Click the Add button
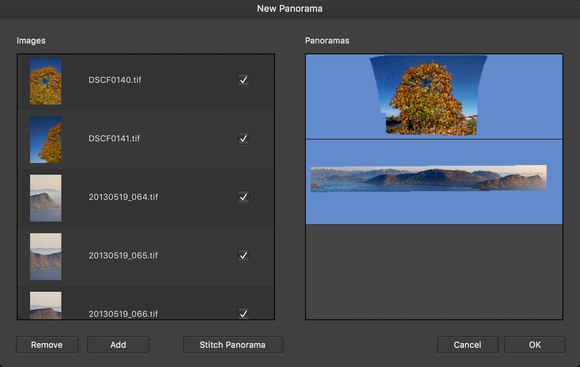The width and height of the screenshot is (580, 367). [118, 345]
